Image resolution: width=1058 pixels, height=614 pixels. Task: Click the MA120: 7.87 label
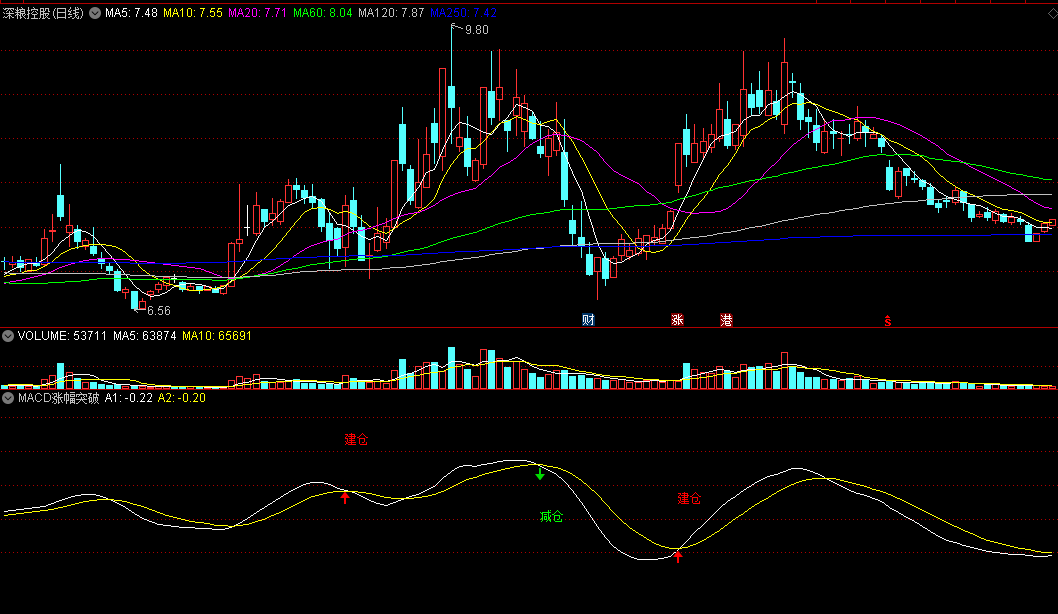coord(391,13)
